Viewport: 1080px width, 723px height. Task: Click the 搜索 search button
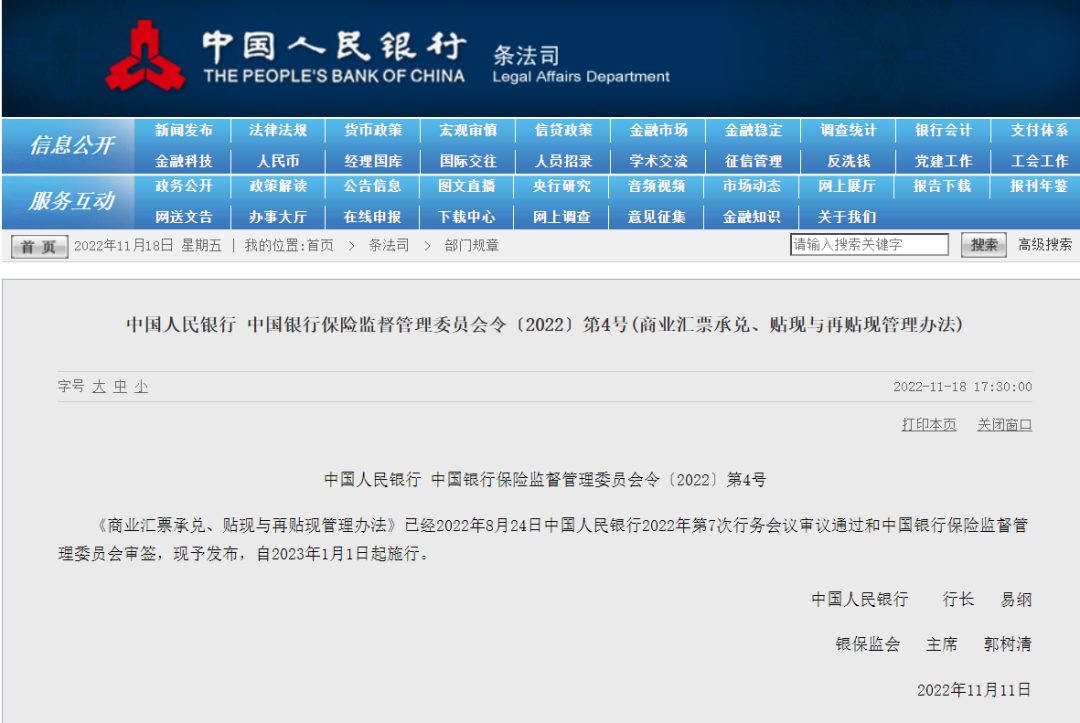(x=984, y=245)
